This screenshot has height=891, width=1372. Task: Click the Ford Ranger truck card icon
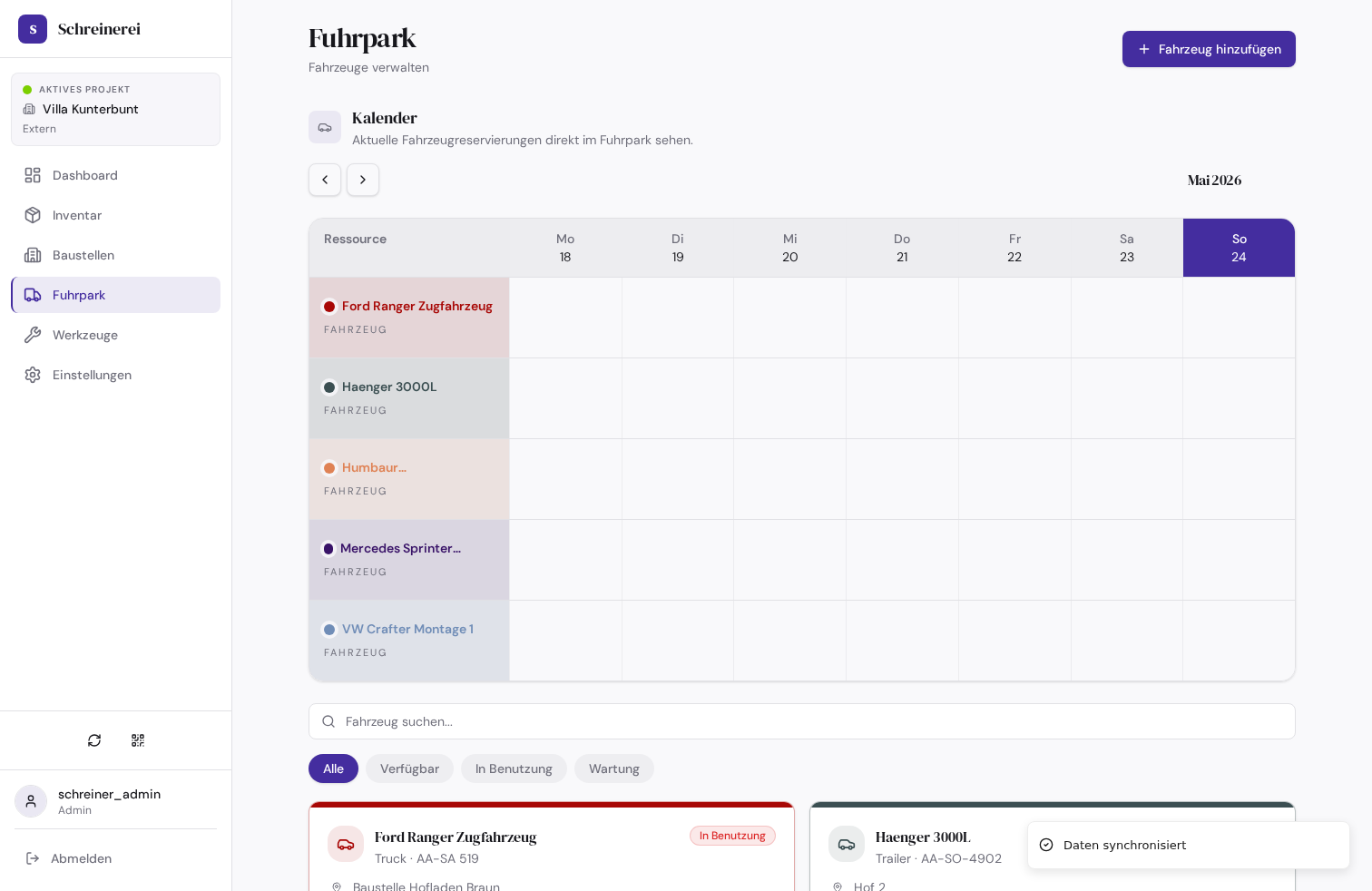[346, 844]
